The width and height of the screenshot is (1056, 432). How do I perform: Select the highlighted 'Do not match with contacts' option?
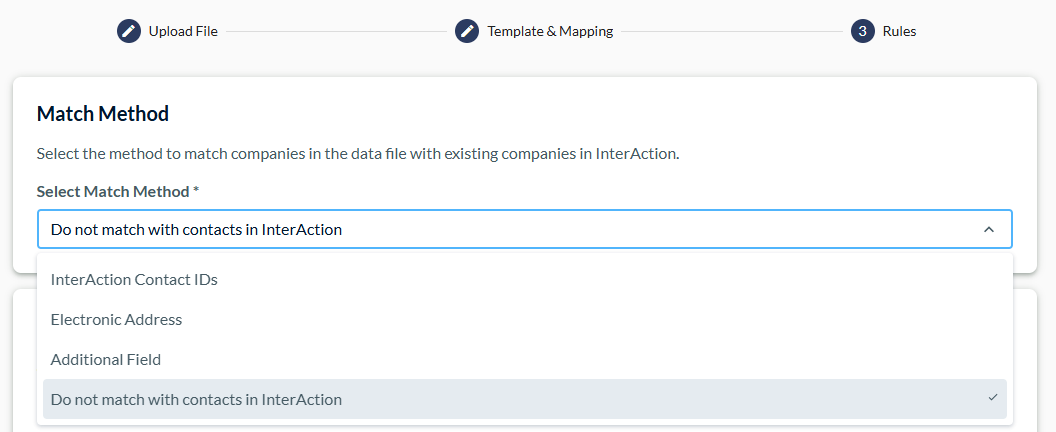coord(525,399)
